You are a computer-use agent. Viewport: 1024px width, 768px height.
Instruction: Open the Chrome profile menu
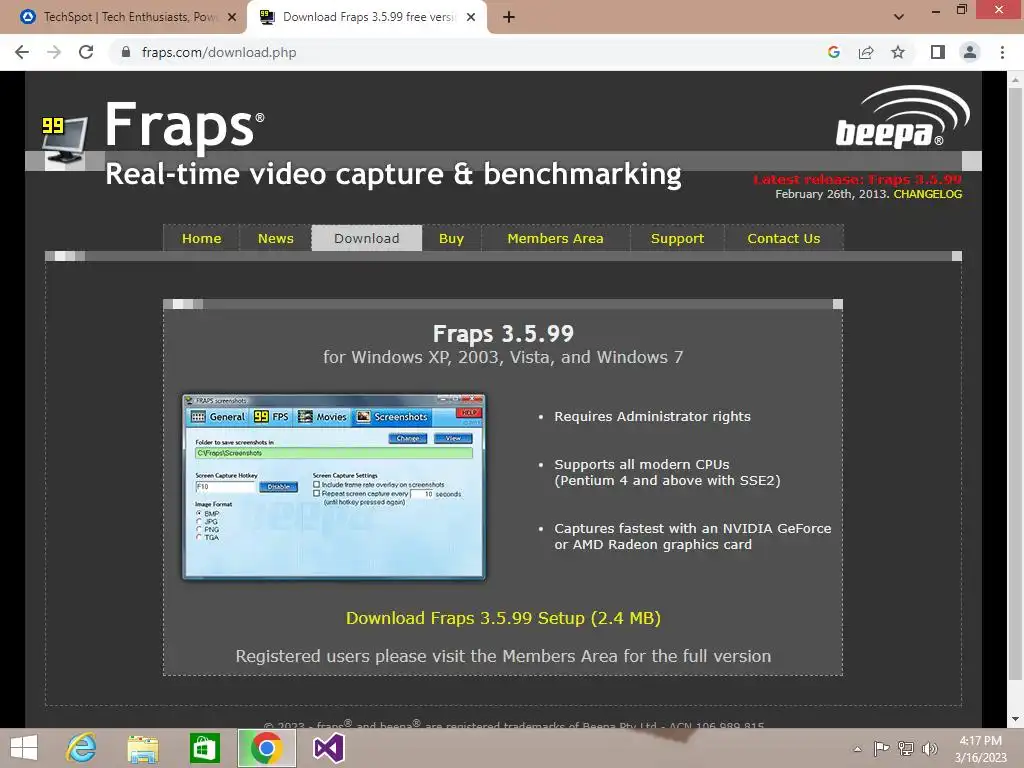click(x=970, y=52)
